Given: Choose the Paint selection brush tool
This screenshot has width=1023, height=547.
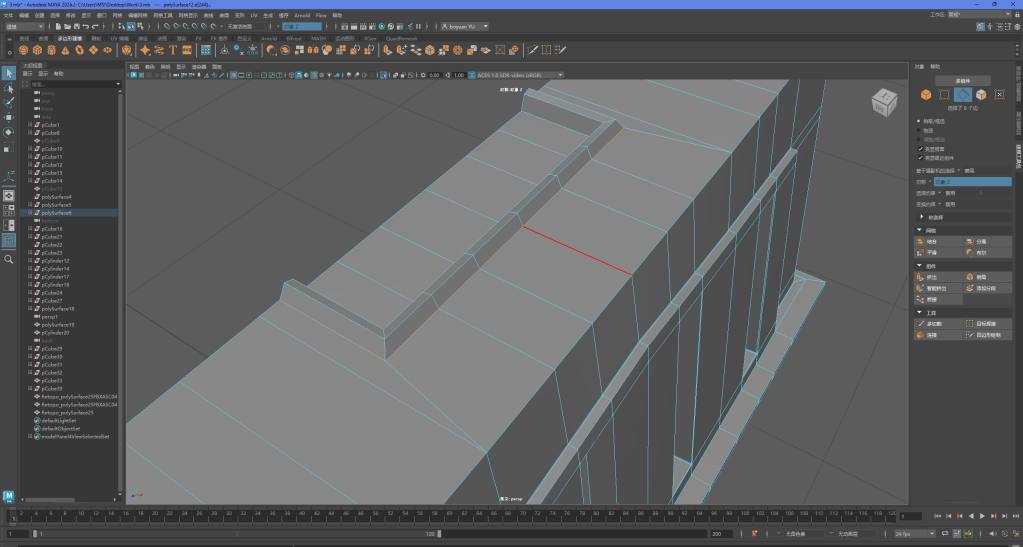Looking at the screenshot, I should pos(9,102).
